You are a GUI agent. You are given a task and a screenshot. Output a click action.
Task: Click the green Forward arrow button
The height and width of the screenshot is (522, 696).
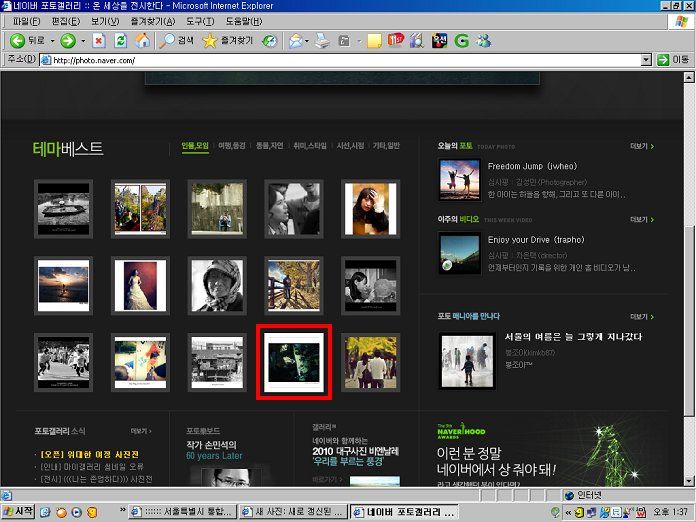pyautogui.click(x=68, y=41)
